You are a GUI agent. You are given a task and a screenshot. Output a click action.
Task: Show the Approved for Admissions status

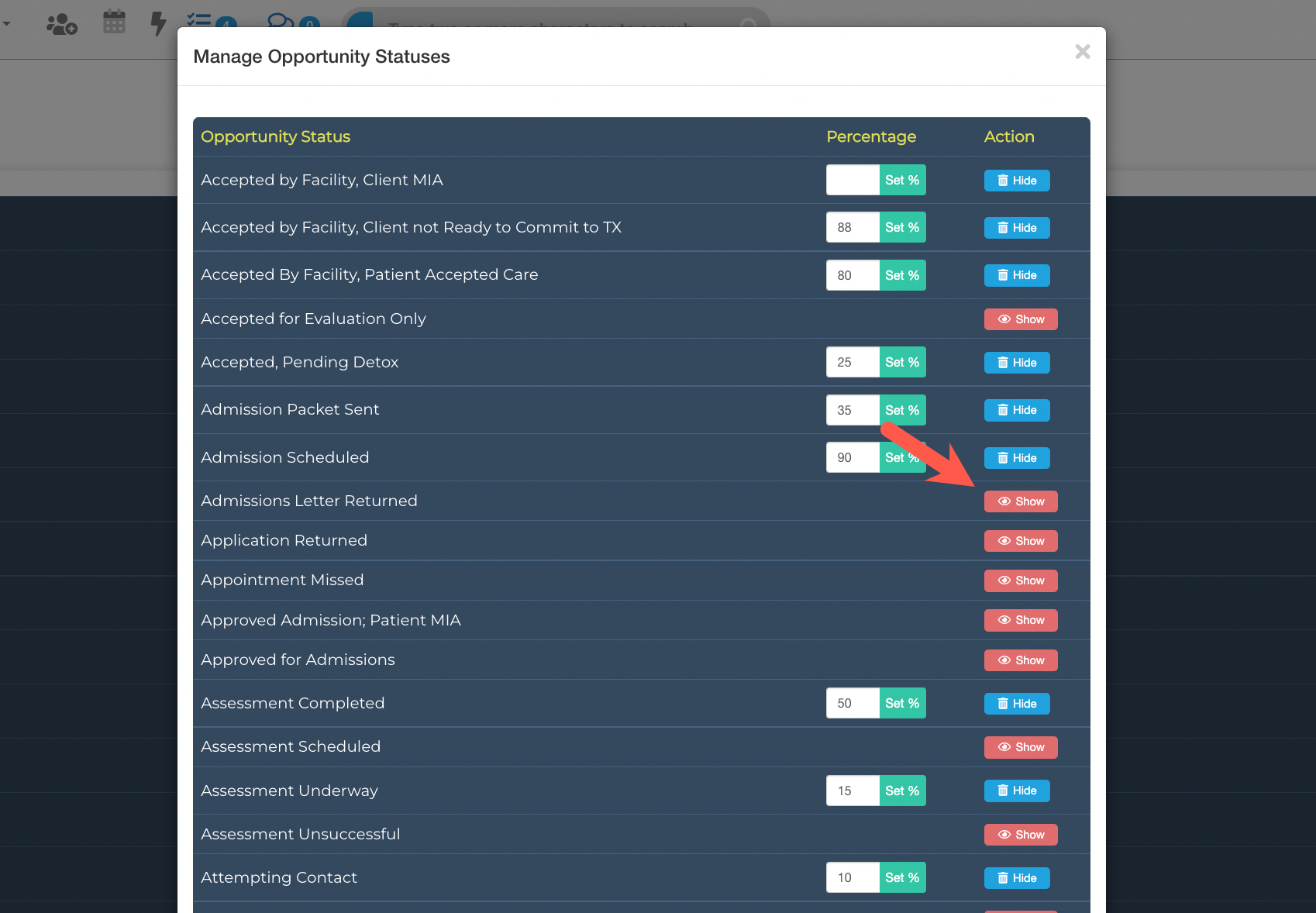tap(1020, 660)
